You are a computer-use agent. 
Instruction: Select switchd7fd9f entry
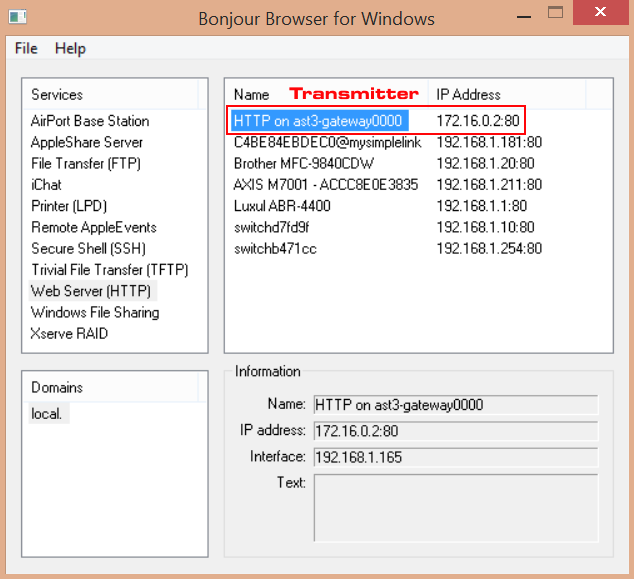pyautogui.click(x=271, y=227)
